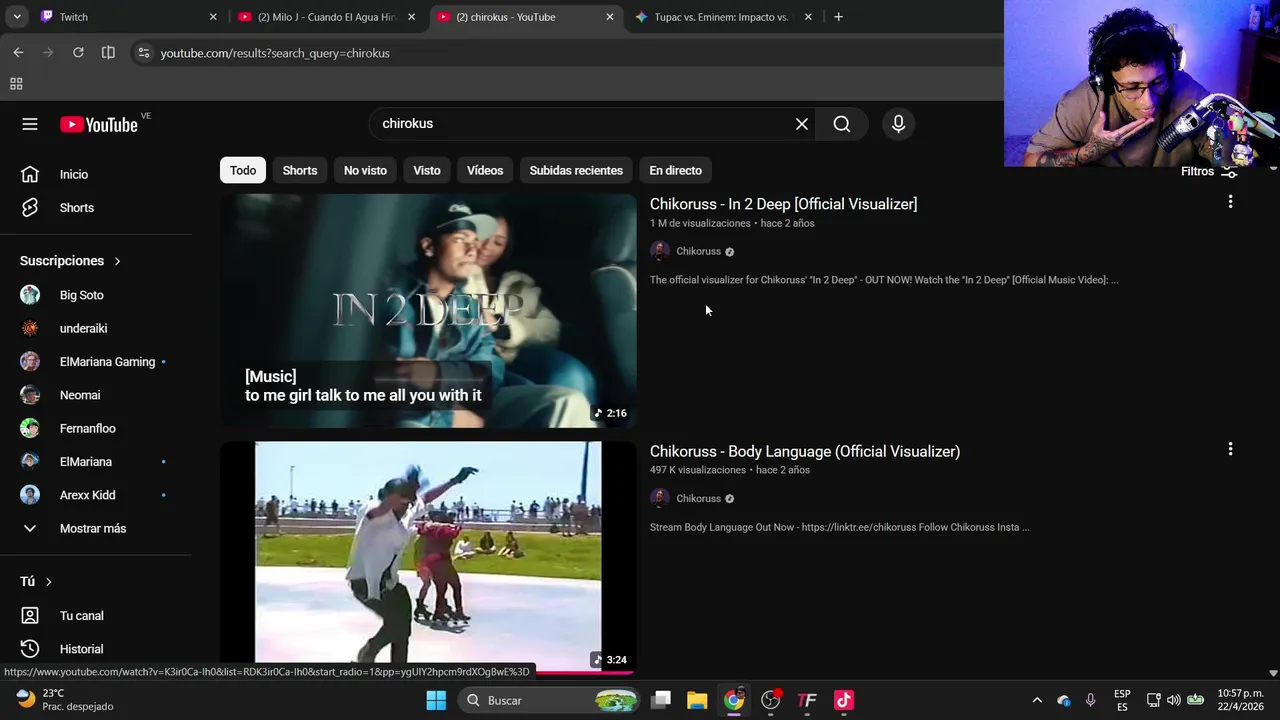Play the Body Language skating thumbnail
The image size is (1280, 720).
click(x=428, y=557)
